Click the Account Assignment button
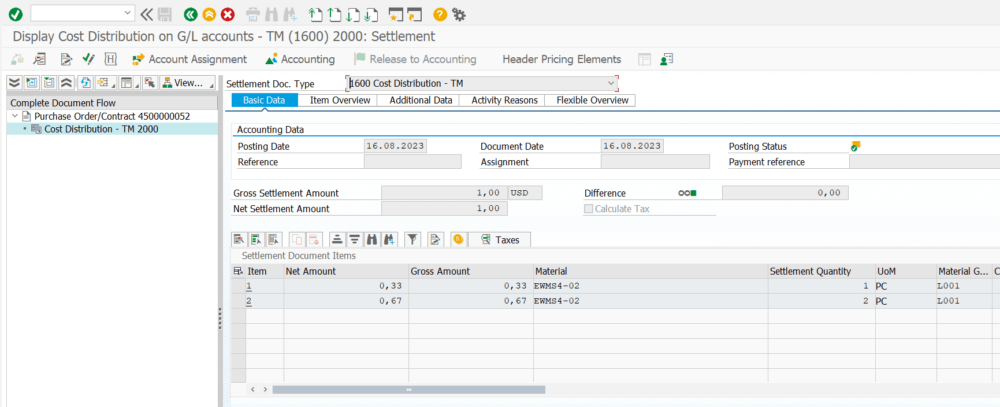The height and width of the screenshot is (407, 1000). (189, 59)
